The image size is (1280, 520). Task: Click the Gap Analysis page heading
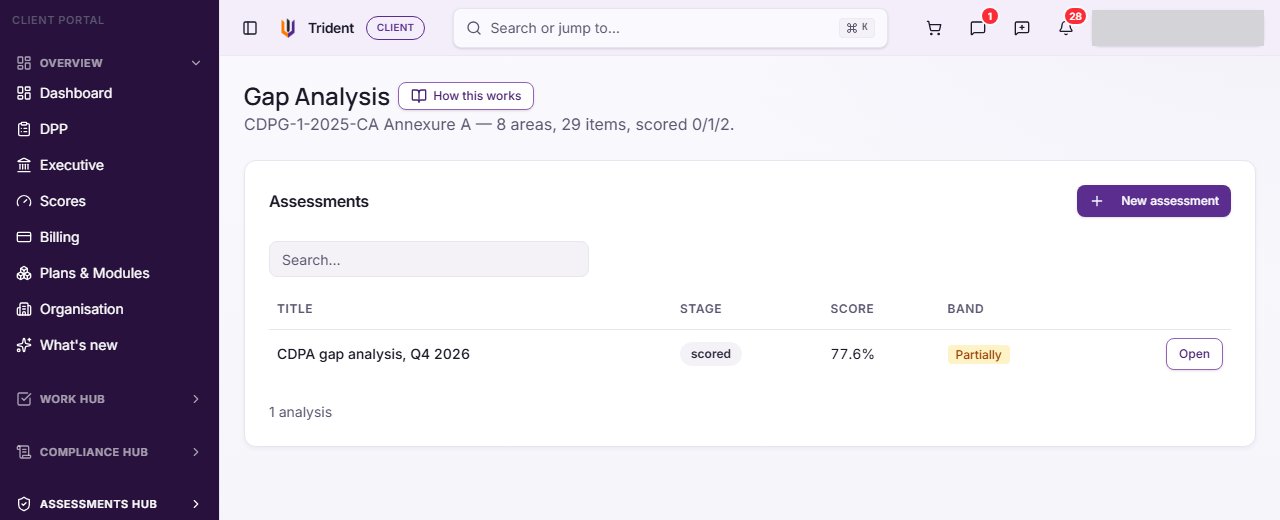click(x=317, y=97)
